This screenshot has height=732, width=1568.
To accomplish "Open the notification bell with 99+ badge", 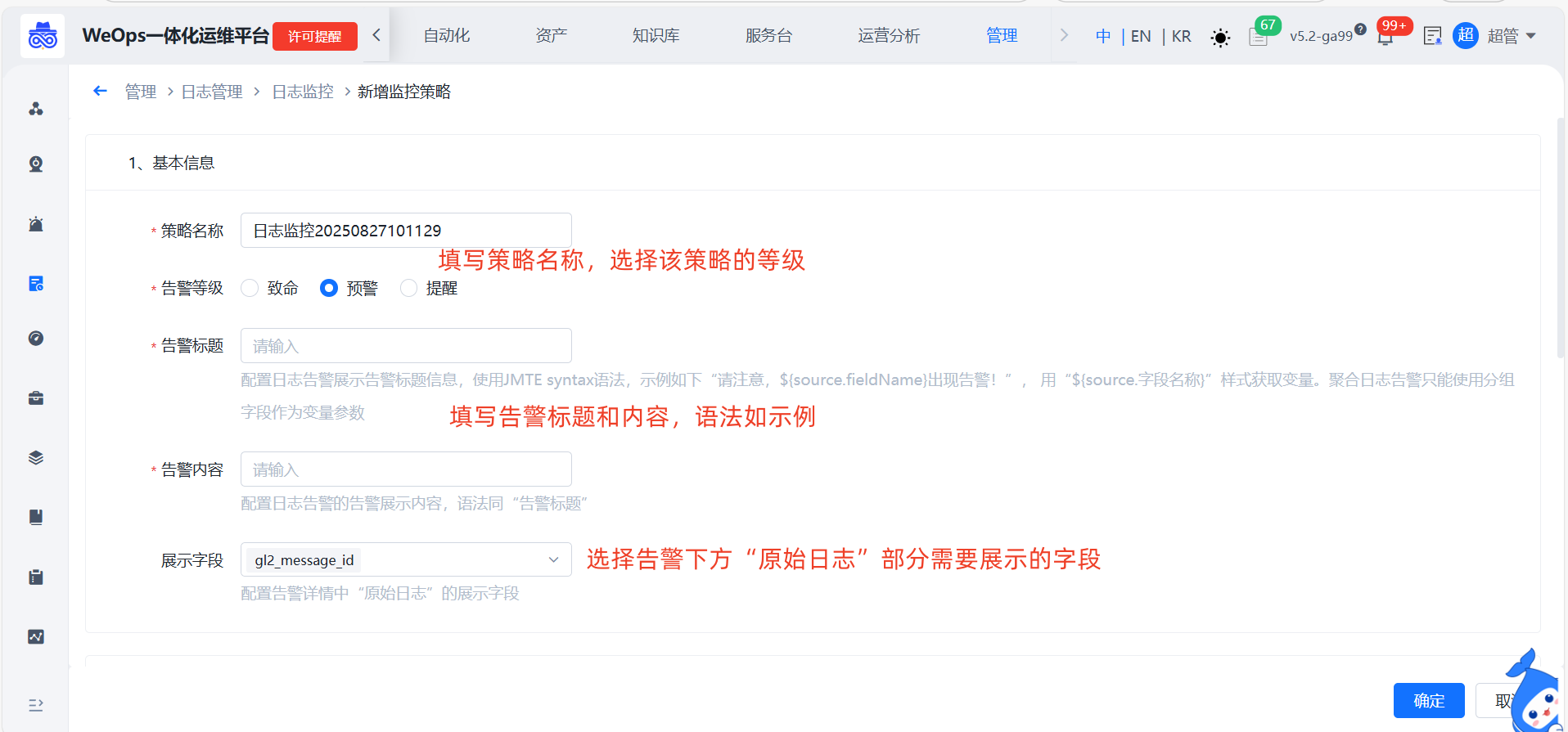I will click(x=1386, y=37).
